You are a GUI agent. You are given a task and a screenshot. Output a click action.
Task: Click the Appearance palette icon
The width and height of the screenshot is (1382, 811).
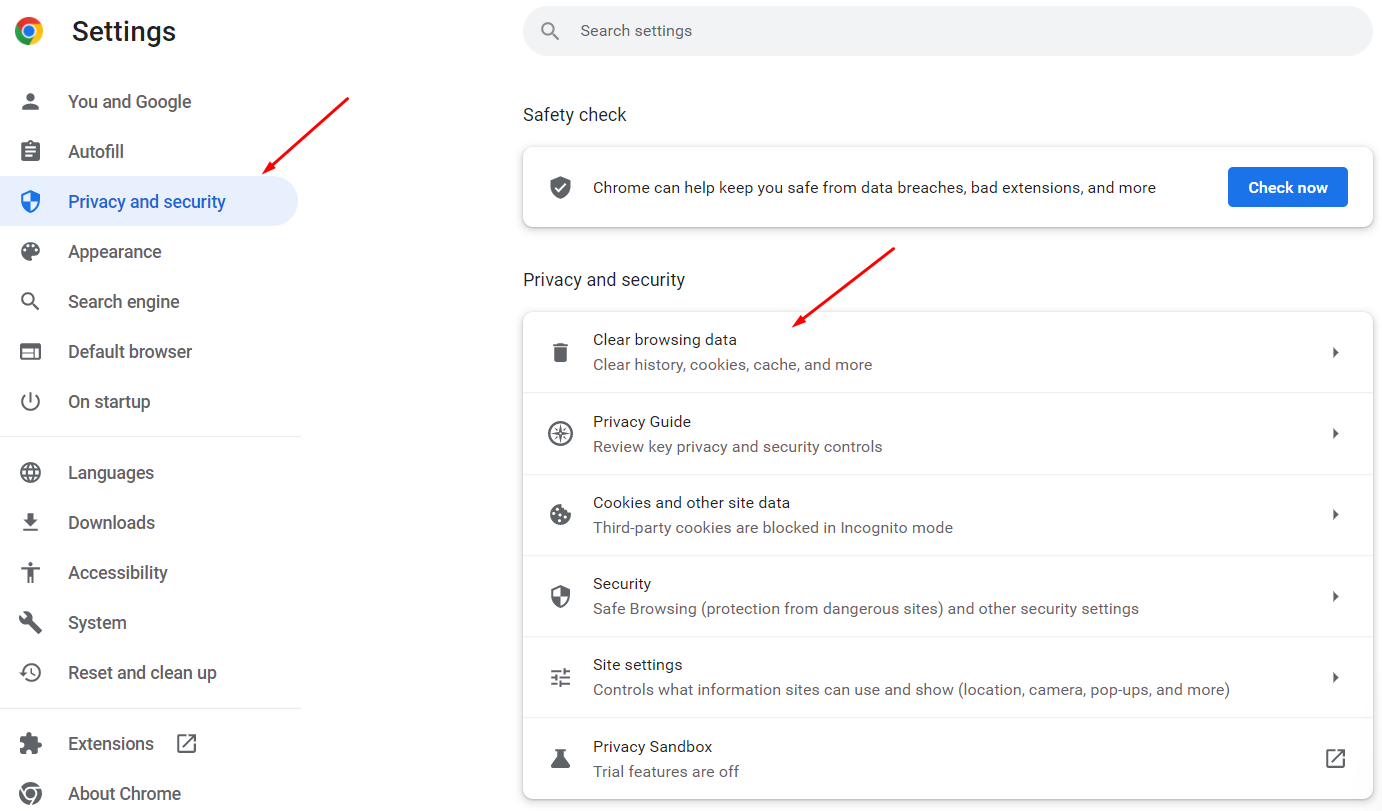[30, 251]
